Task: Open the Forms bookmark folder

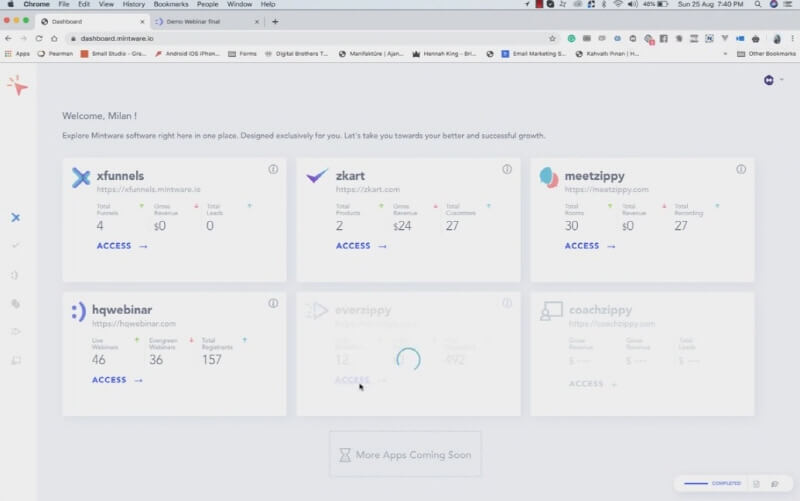Action: pos(242,54)
